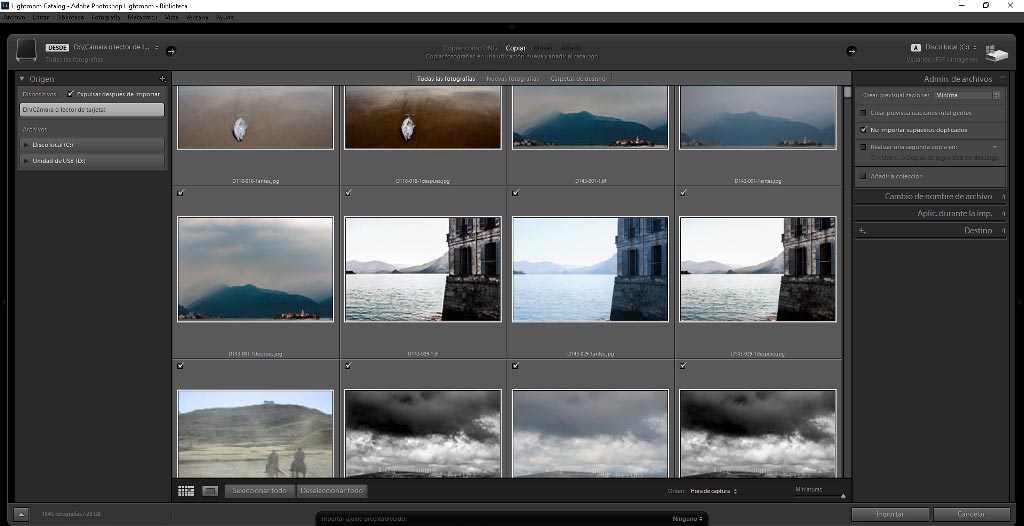Click the plus icon on Destino panel
Screen dimensions: 1024x526
pyautogui.click(x=862, y=231)
